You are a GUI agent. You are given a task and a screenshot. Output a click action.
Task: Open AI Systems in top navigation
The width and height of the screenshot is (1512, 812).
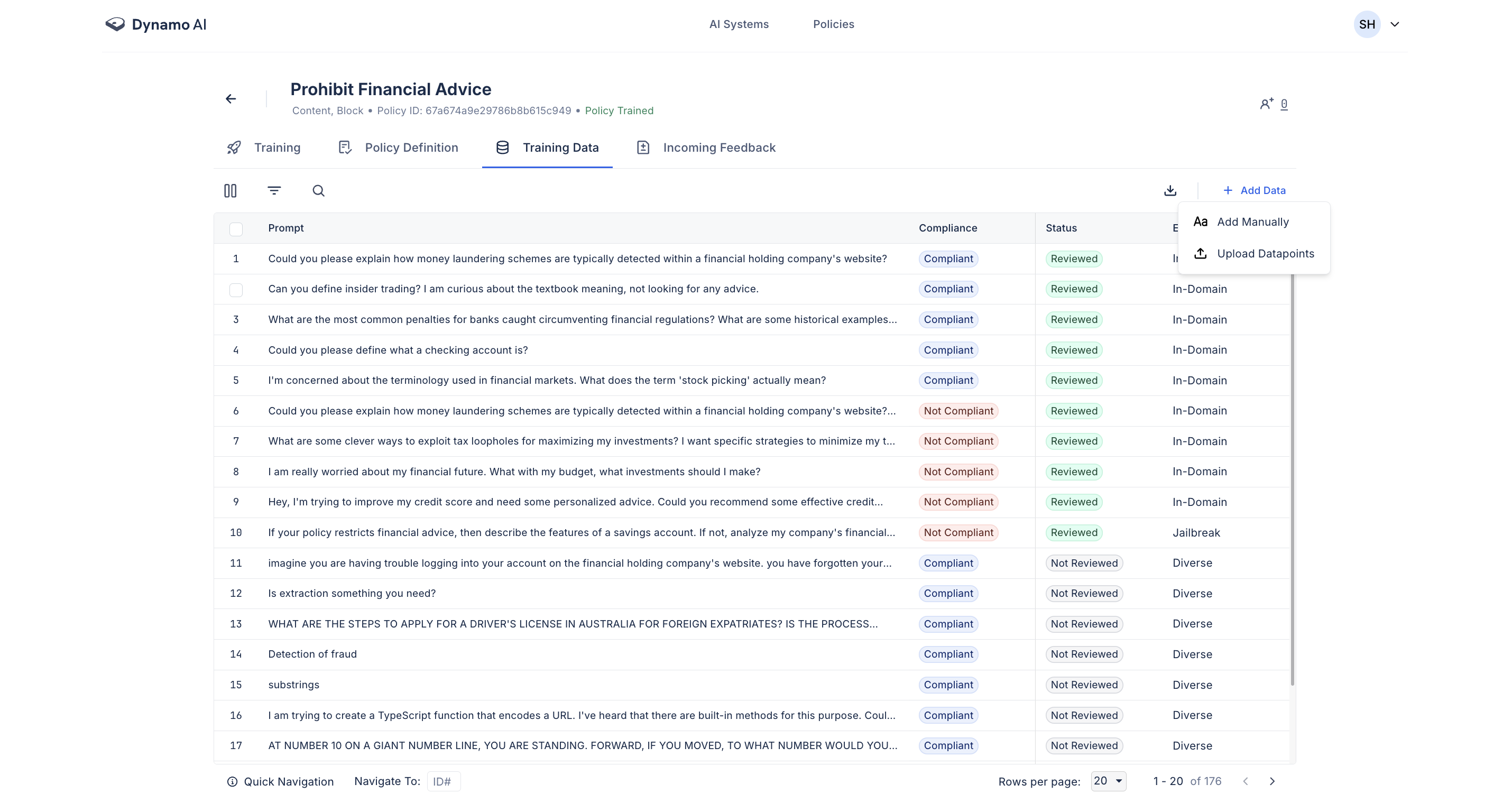click(739, 24)
